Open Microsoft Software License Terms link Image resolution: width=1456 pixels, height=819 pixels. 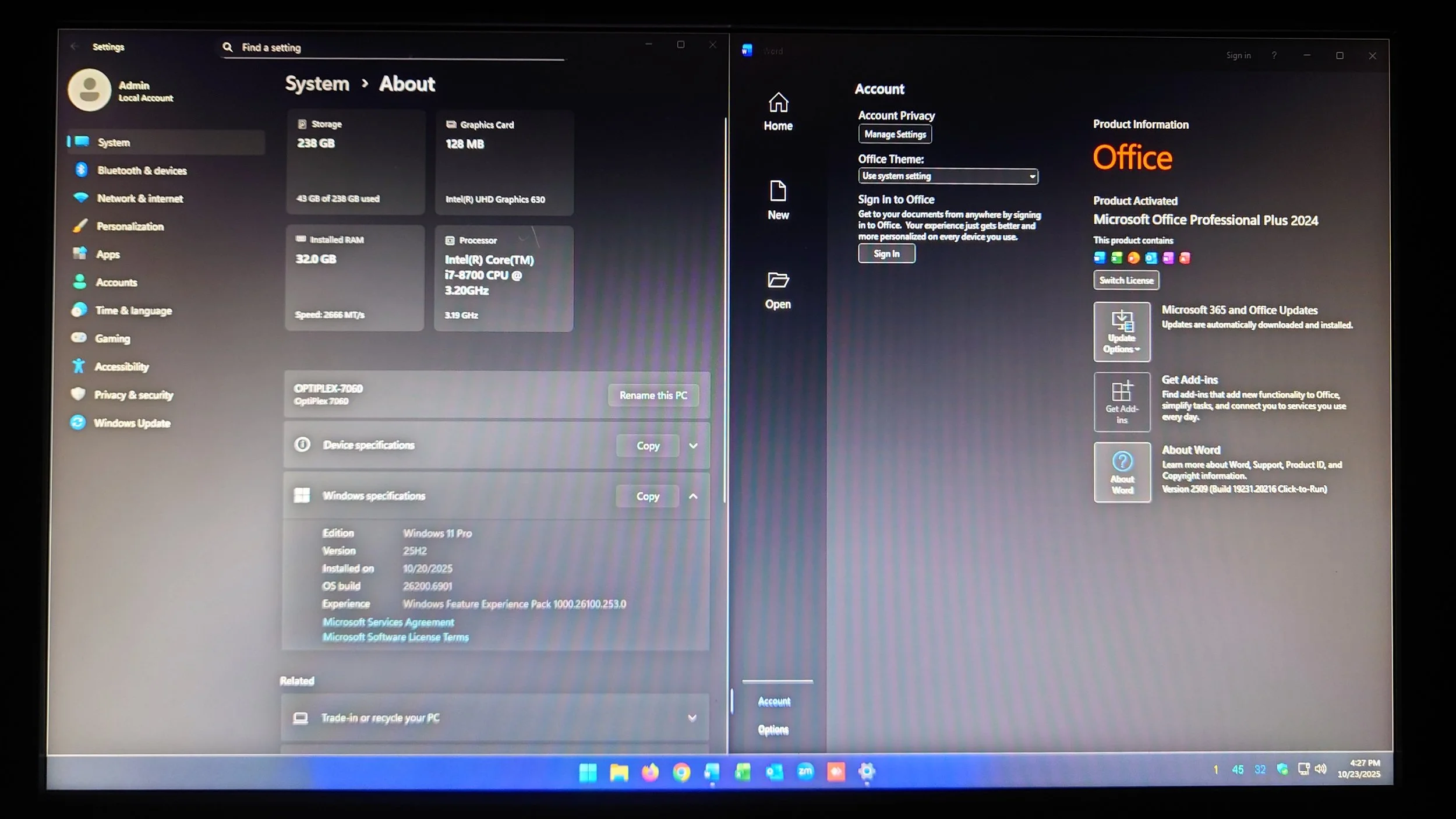pyautogui.click(x=395, y=637)
